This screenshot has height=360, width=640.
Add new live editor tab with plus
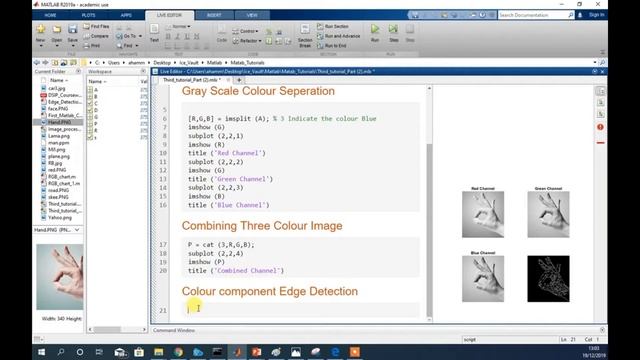click(239, 80)
